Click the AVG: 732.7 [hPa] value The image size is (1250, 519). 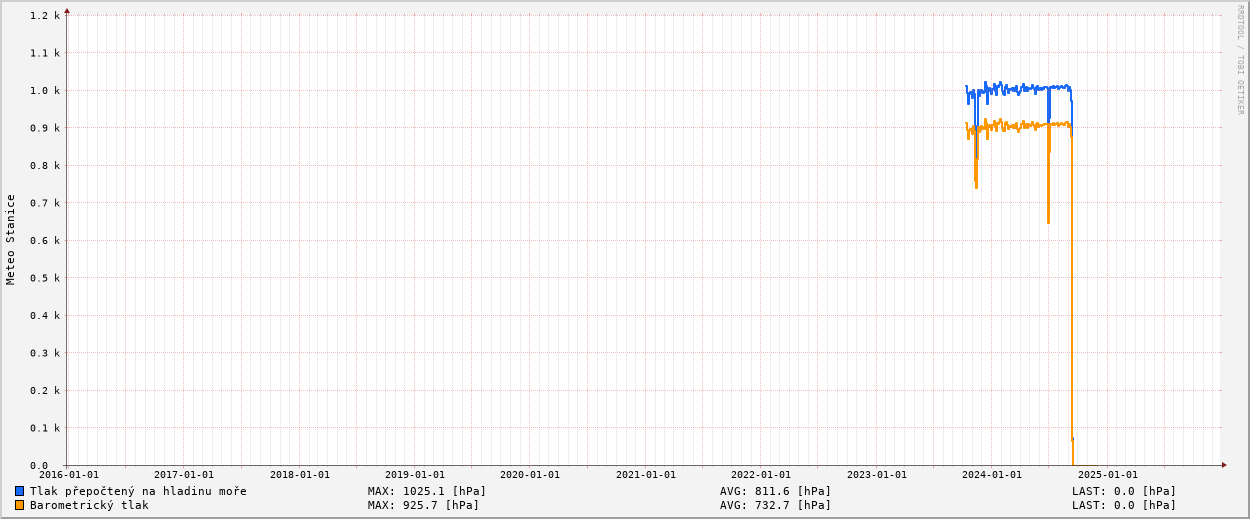[775, 505]
